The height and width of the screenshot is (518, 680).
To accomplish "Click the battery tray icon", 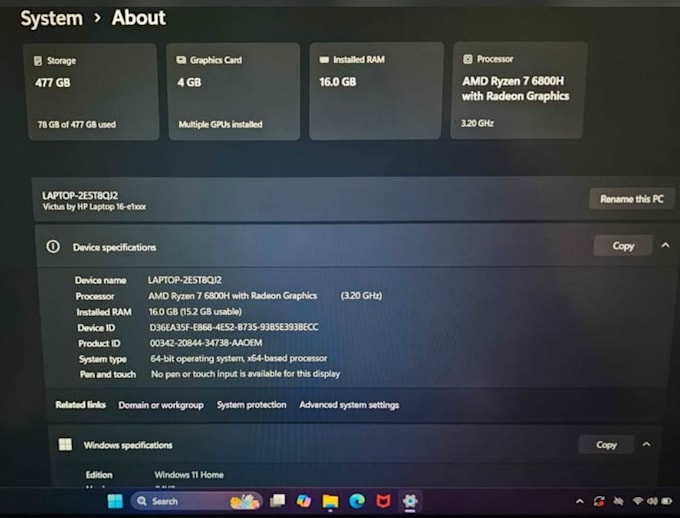I will point(667,501).
